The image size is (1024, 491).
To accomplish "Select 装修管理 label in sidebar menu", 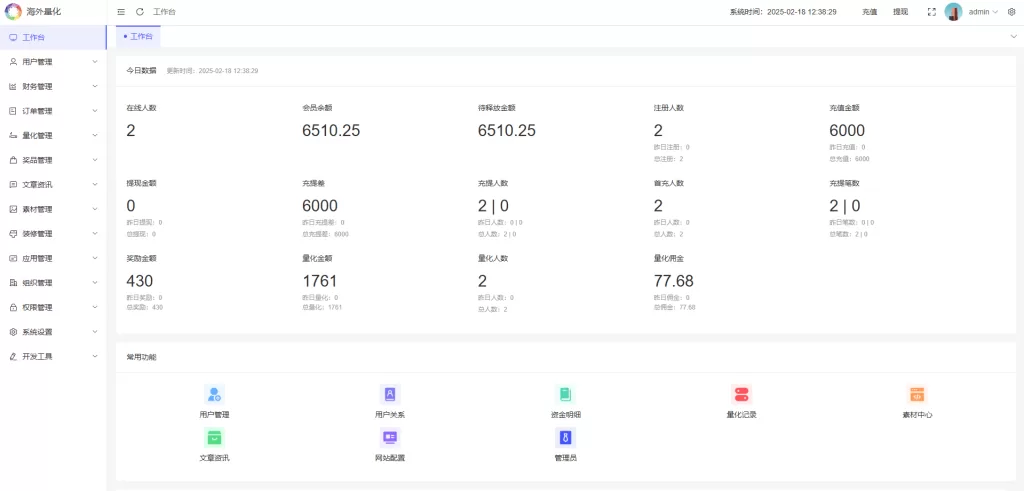I will (x=37, y=234).
